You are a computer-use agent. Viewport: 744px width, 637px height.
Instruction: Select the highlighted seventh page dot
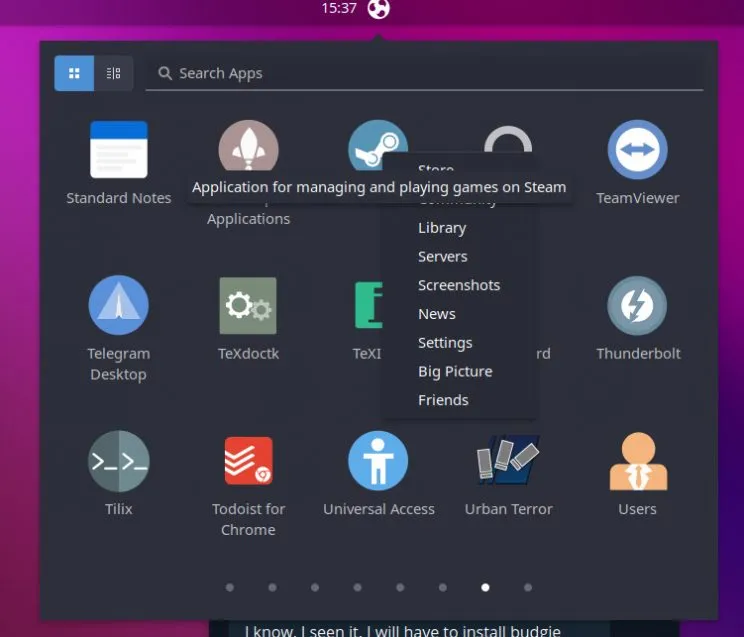485,588
